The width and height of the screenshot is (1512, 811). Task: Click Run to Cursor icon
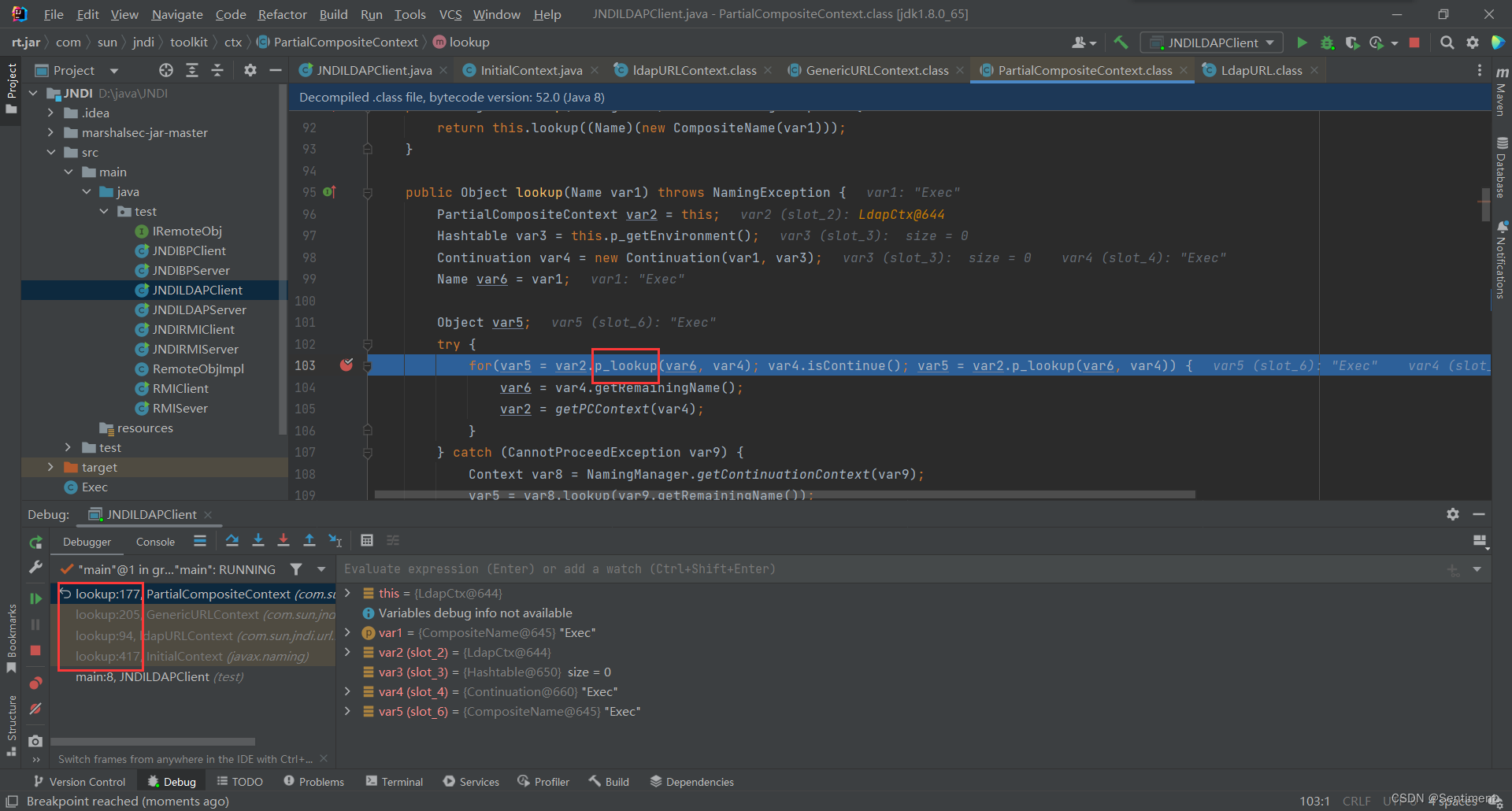pos(335,540)
